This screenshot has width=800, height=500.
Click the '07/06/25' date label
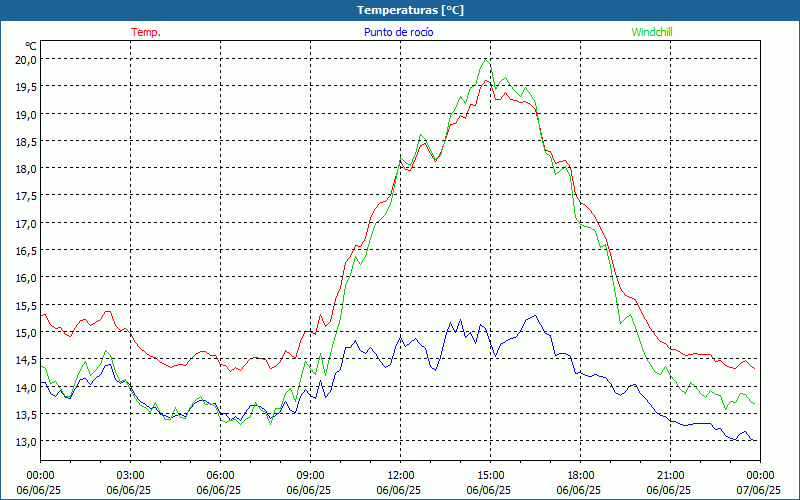coord(759,490)
